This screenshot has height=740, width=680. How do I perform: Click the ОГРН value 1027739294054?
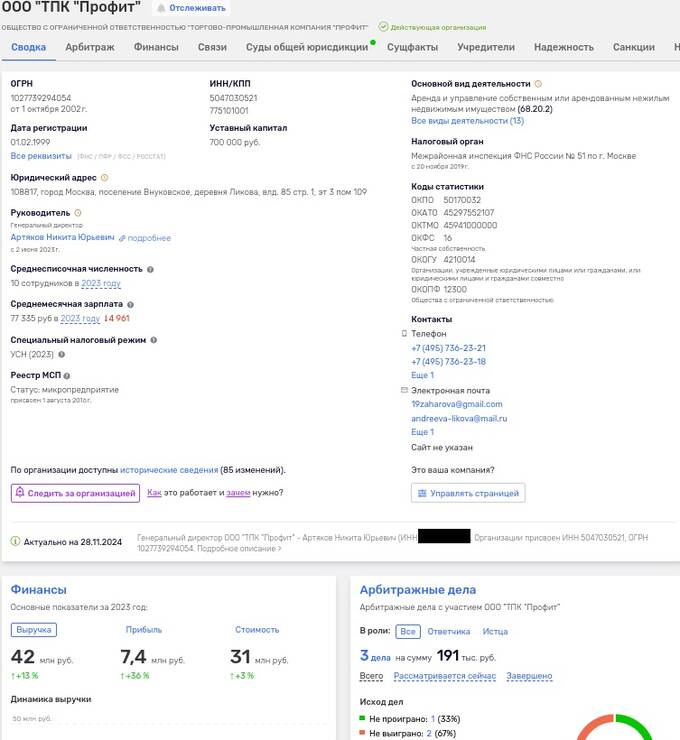click(41, 98)
